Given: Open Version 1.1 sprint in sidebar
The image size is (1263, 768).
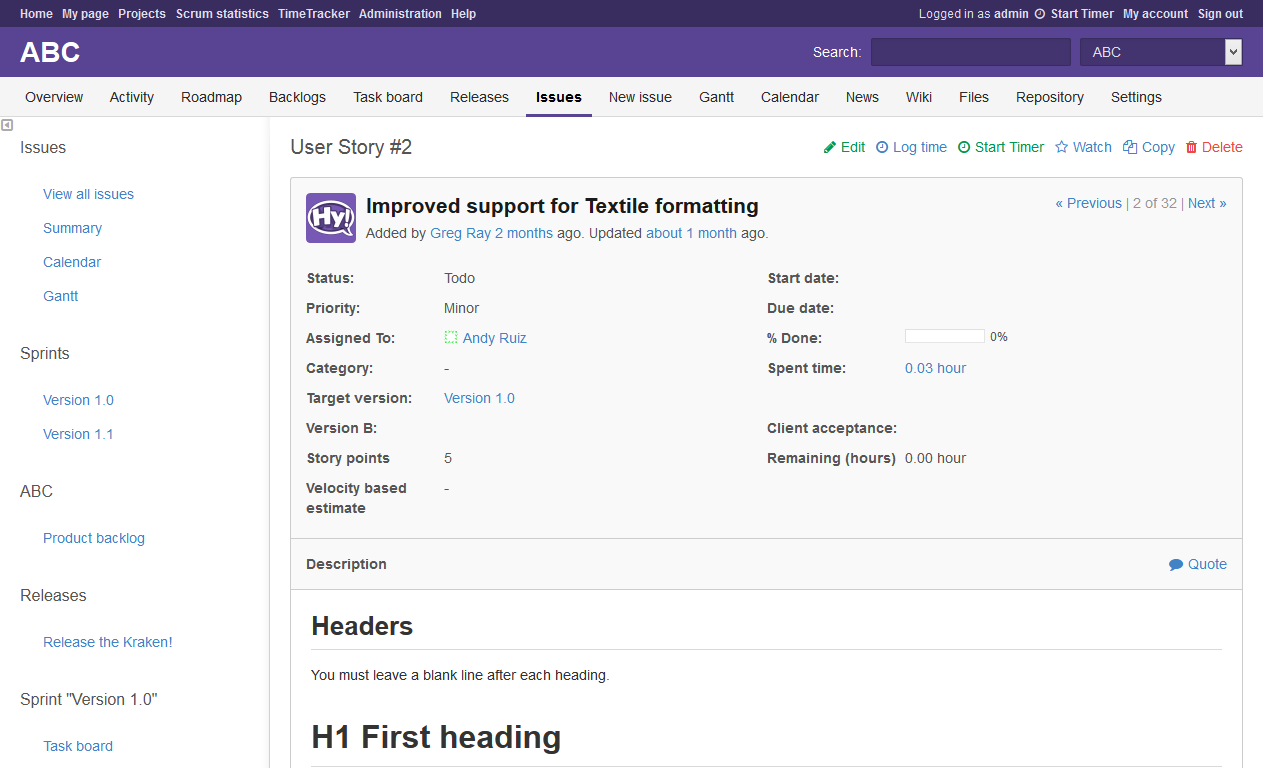Looking at the screenshot, I should click(78, 434).
